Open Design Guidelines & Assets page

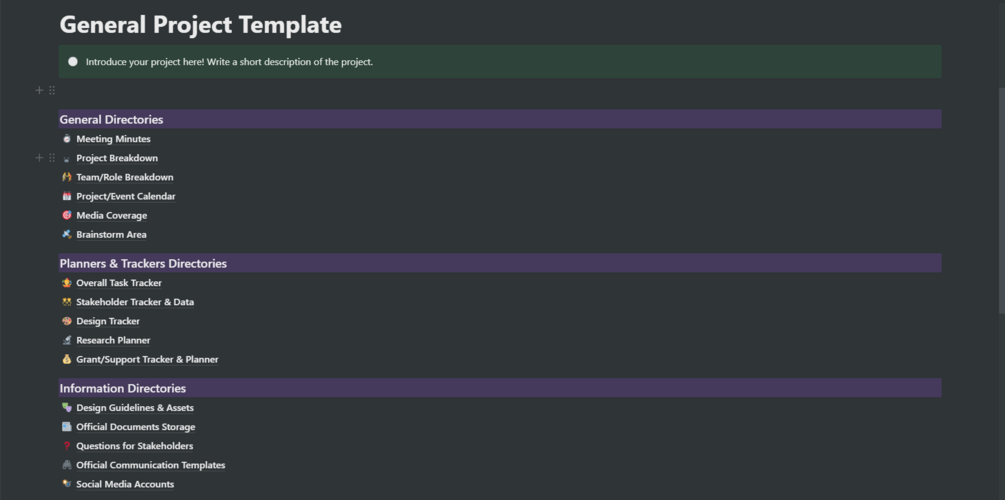(x=135, y=408)
